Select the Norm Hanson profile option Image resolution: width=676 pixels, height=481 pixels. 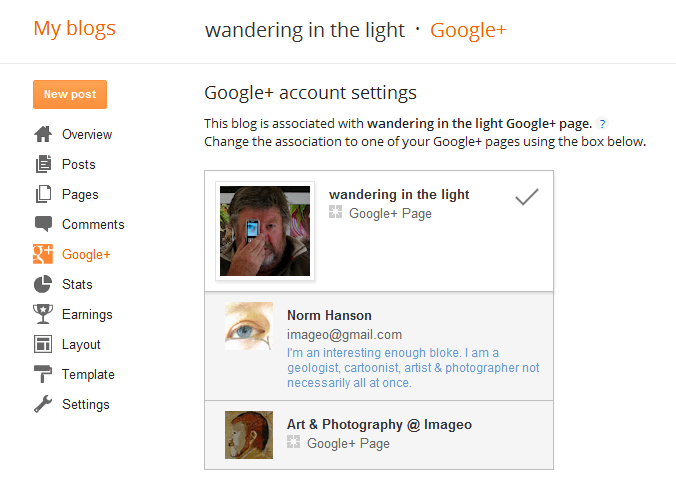pos(379,346)
